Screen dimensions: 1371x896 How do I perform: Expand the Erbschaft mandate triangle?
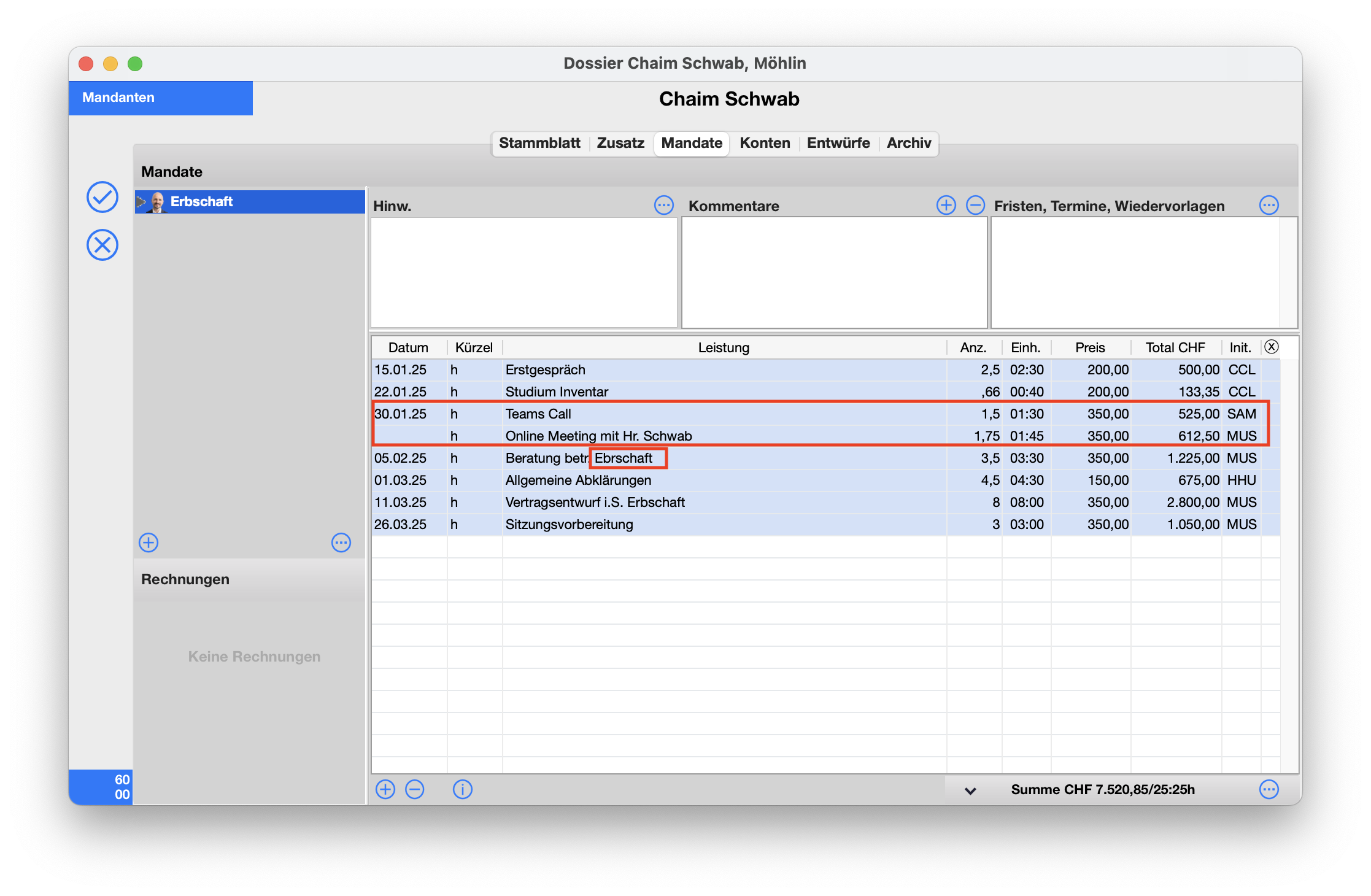[141, 202]
